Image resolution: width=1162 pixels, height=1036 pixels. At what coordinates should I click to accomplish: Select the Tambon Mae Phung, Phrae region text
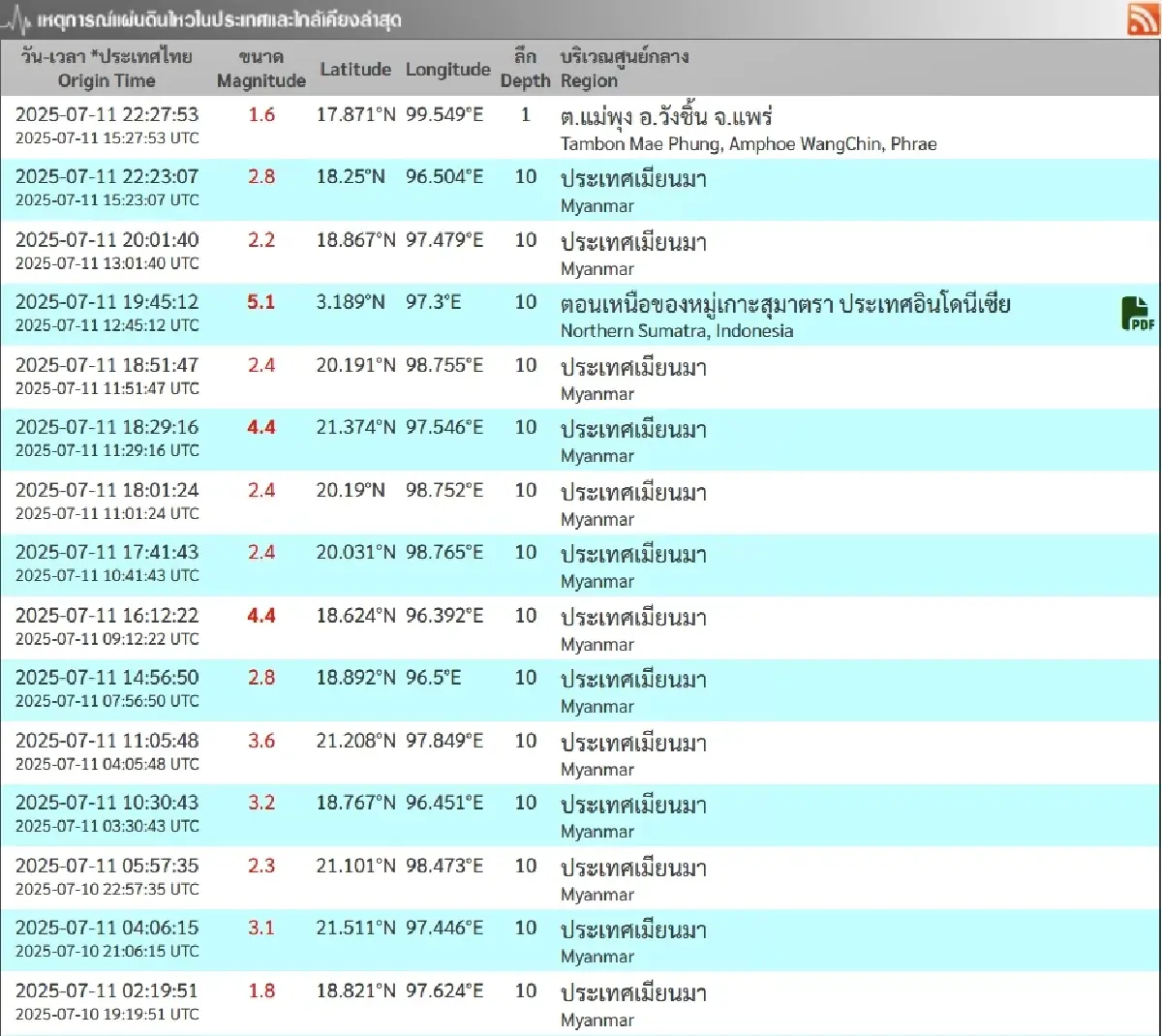(749, 144)
